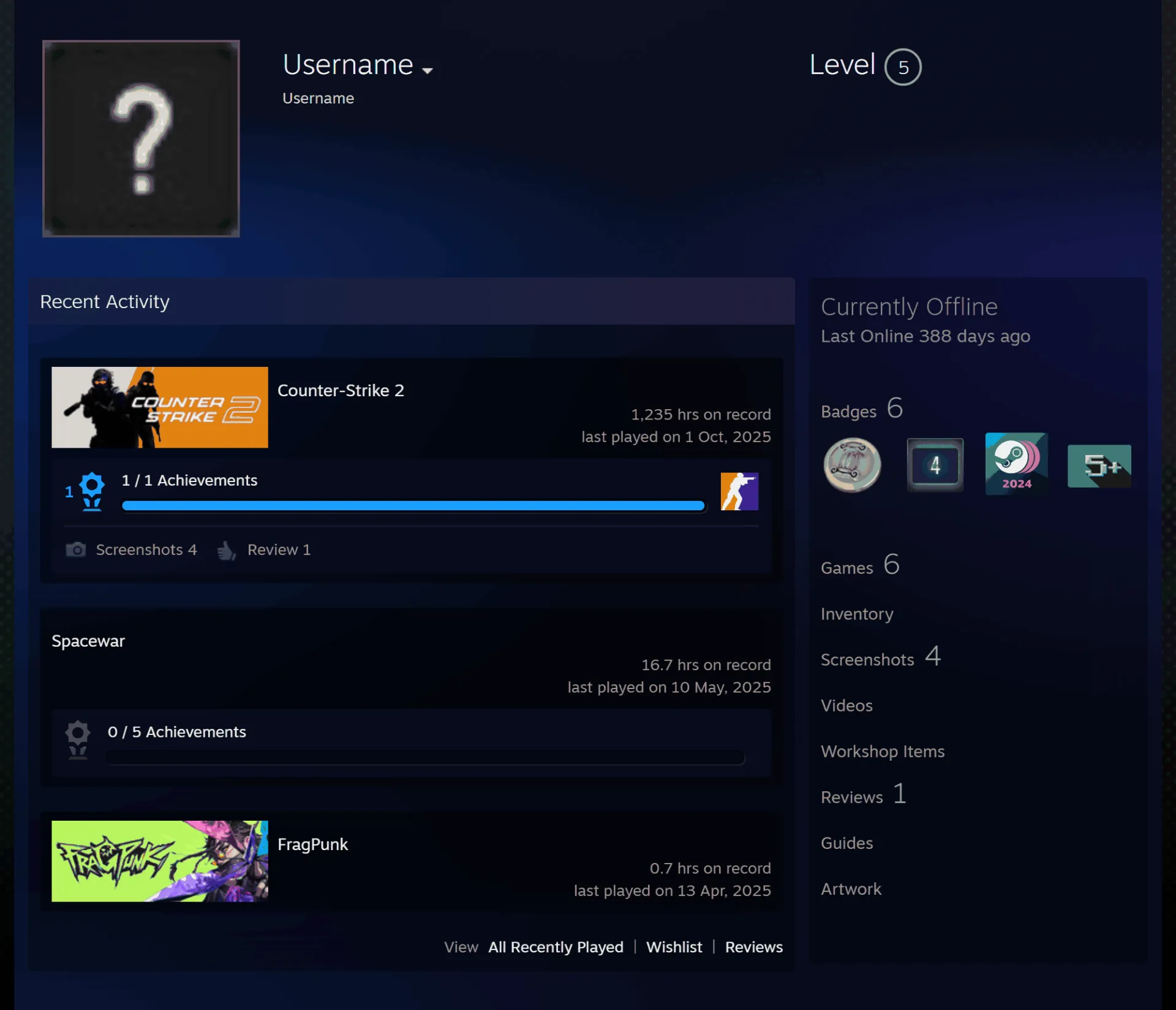
Task: Click the Years of Service 4 badge
Action: (935, 465)
